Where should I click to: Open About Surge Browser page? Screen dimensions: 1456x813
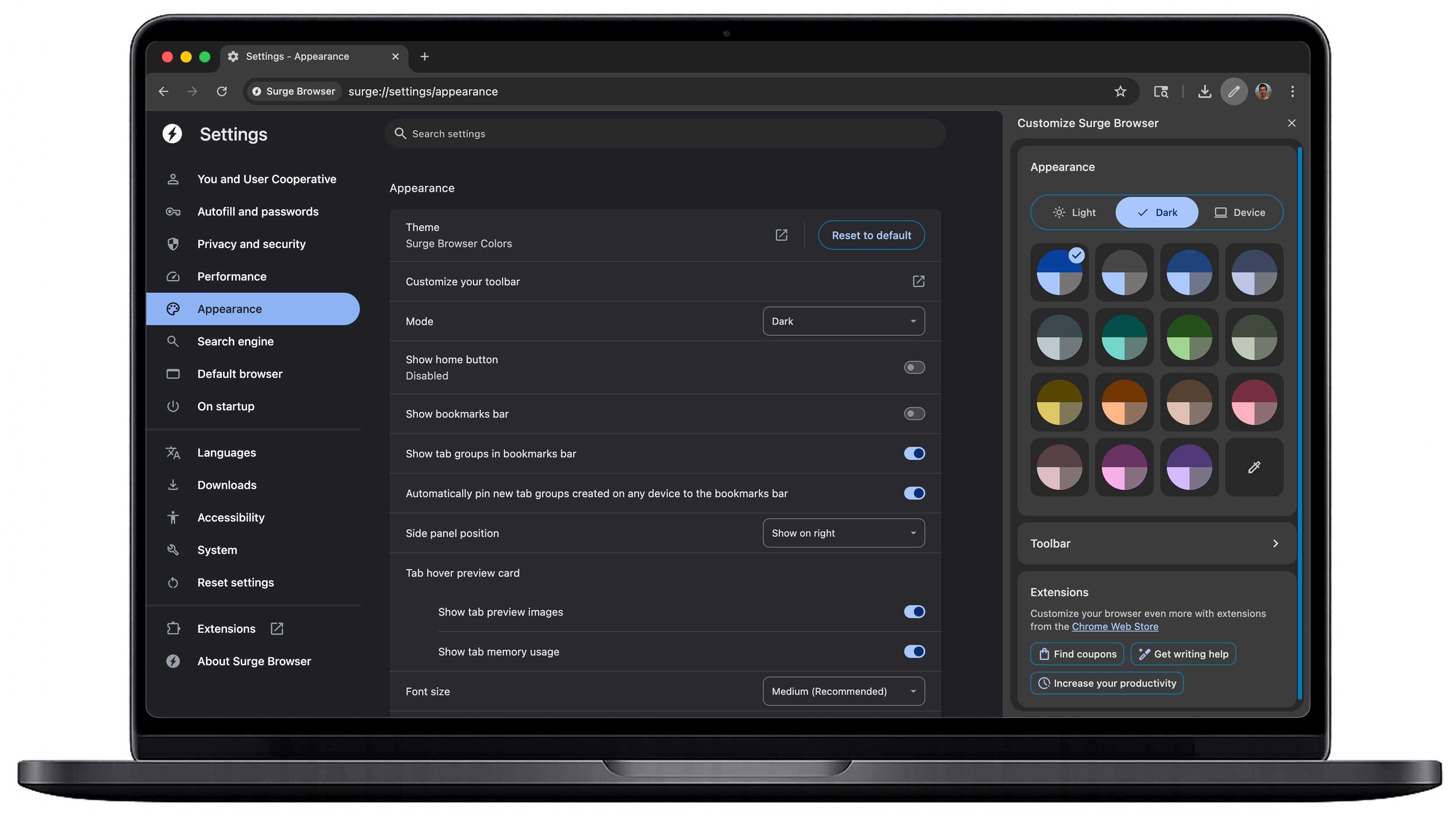253,661
